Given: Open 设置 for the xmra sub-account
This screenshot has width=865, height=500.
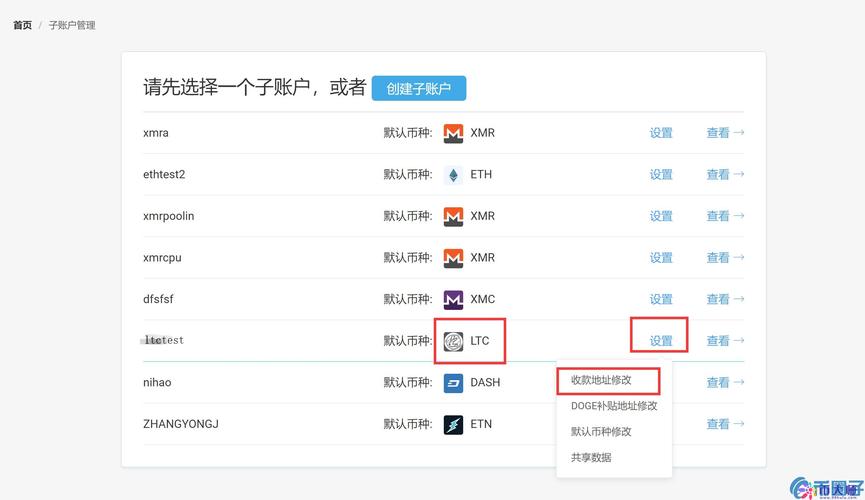Looking at the screenshot, I should coord(661,133).
